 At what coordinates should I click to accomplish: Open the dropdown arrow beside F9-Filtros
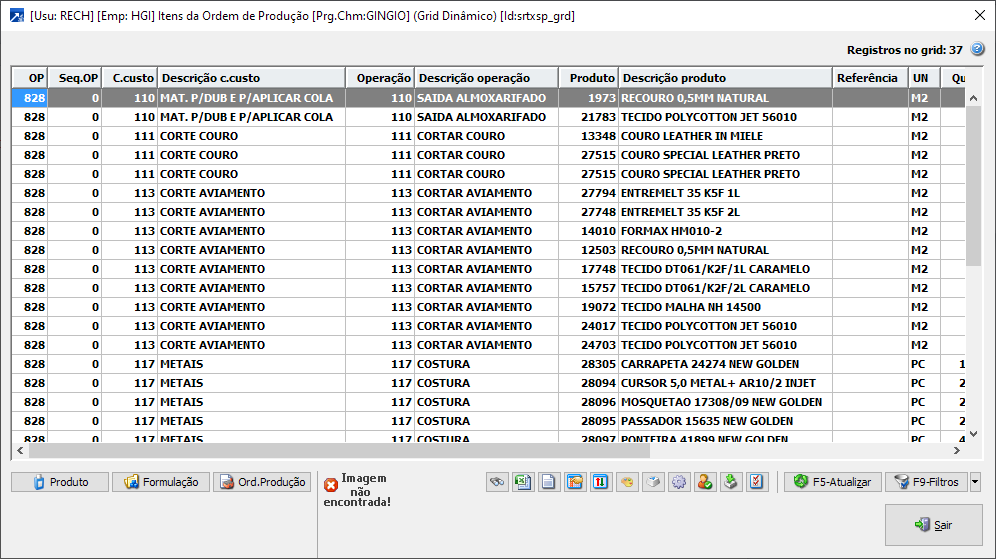(x=975, y=482)
